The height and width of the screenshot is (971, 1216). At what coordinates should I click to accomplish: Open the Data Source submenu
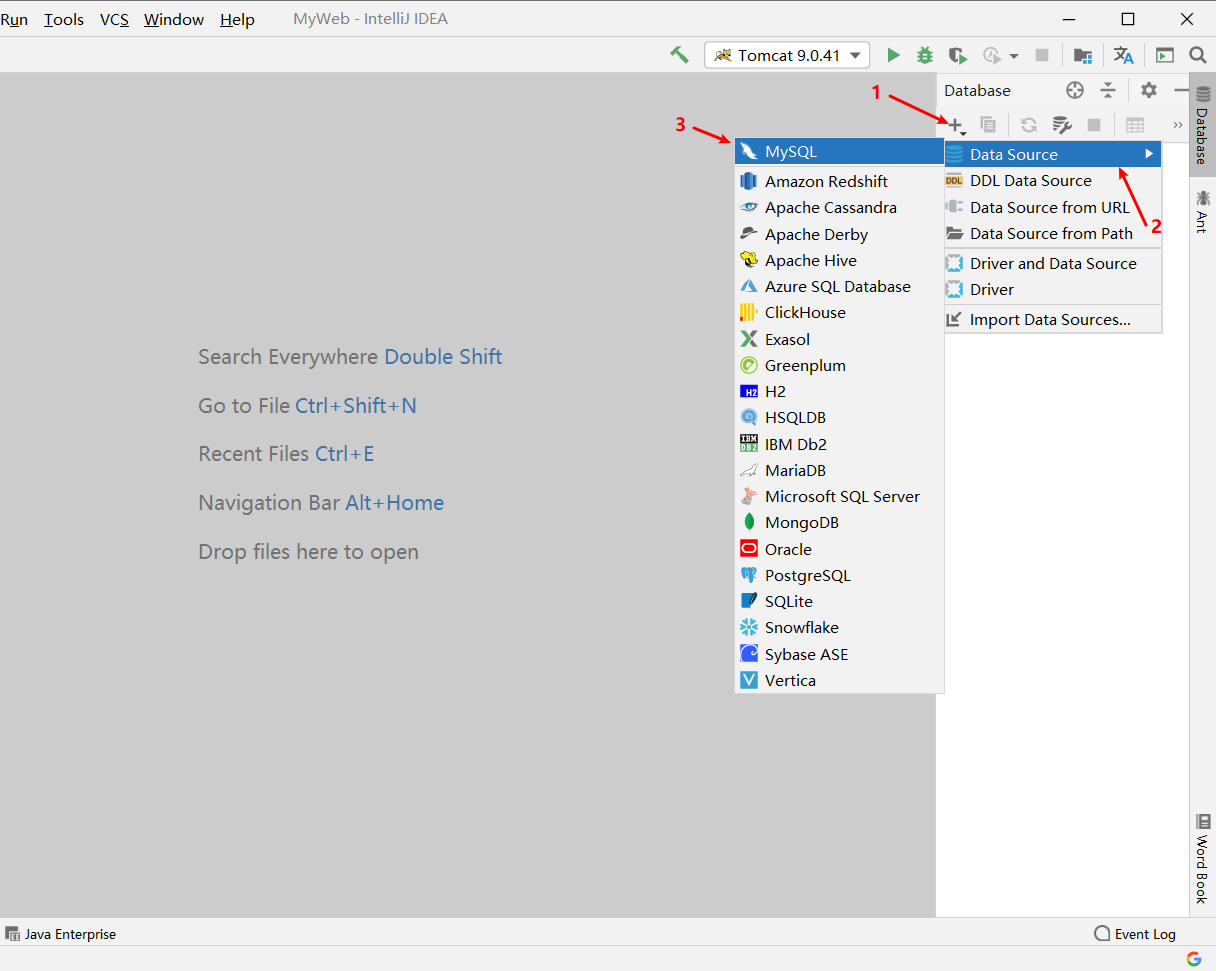pos(1053,154)
